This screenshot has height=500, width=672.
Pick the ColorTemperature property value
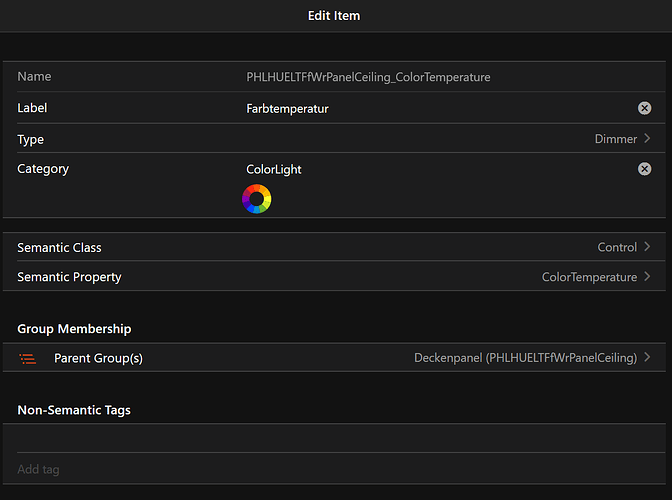pos(589,277)
